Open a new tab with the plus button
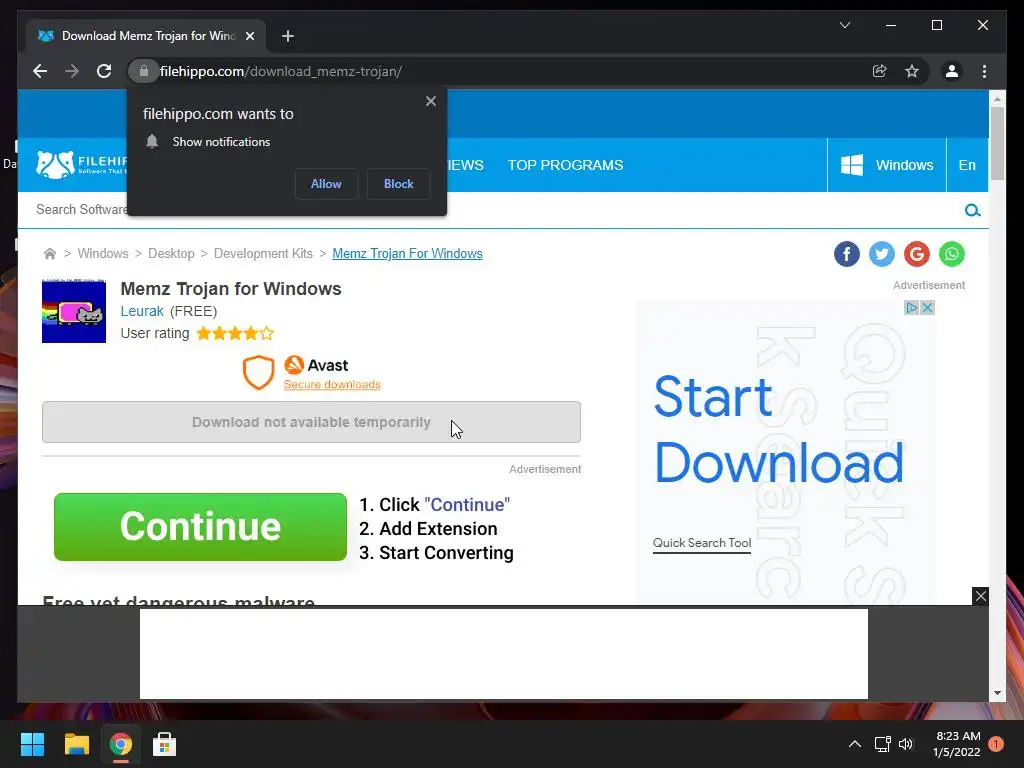Image resolution: width=1024 pixels, height=768 pixels. tap(288, 36)
